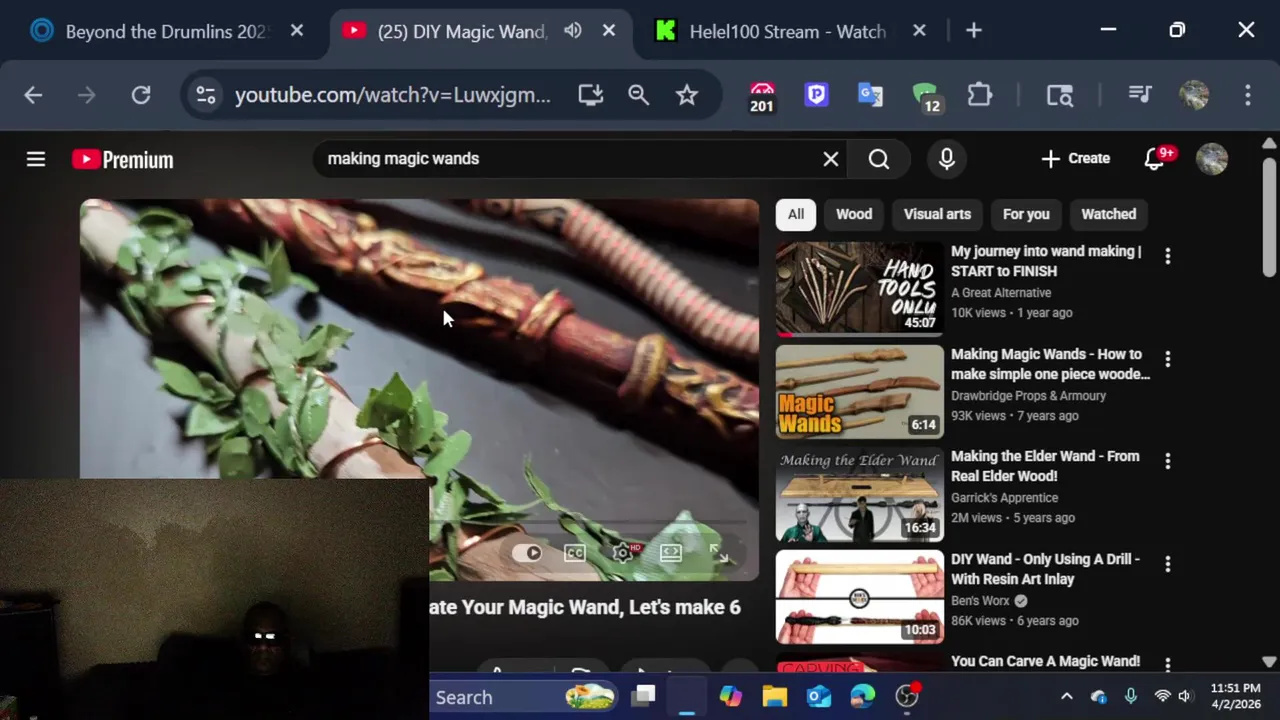View site information icon in address bar
1280x720 pixels.
point(205,95)
